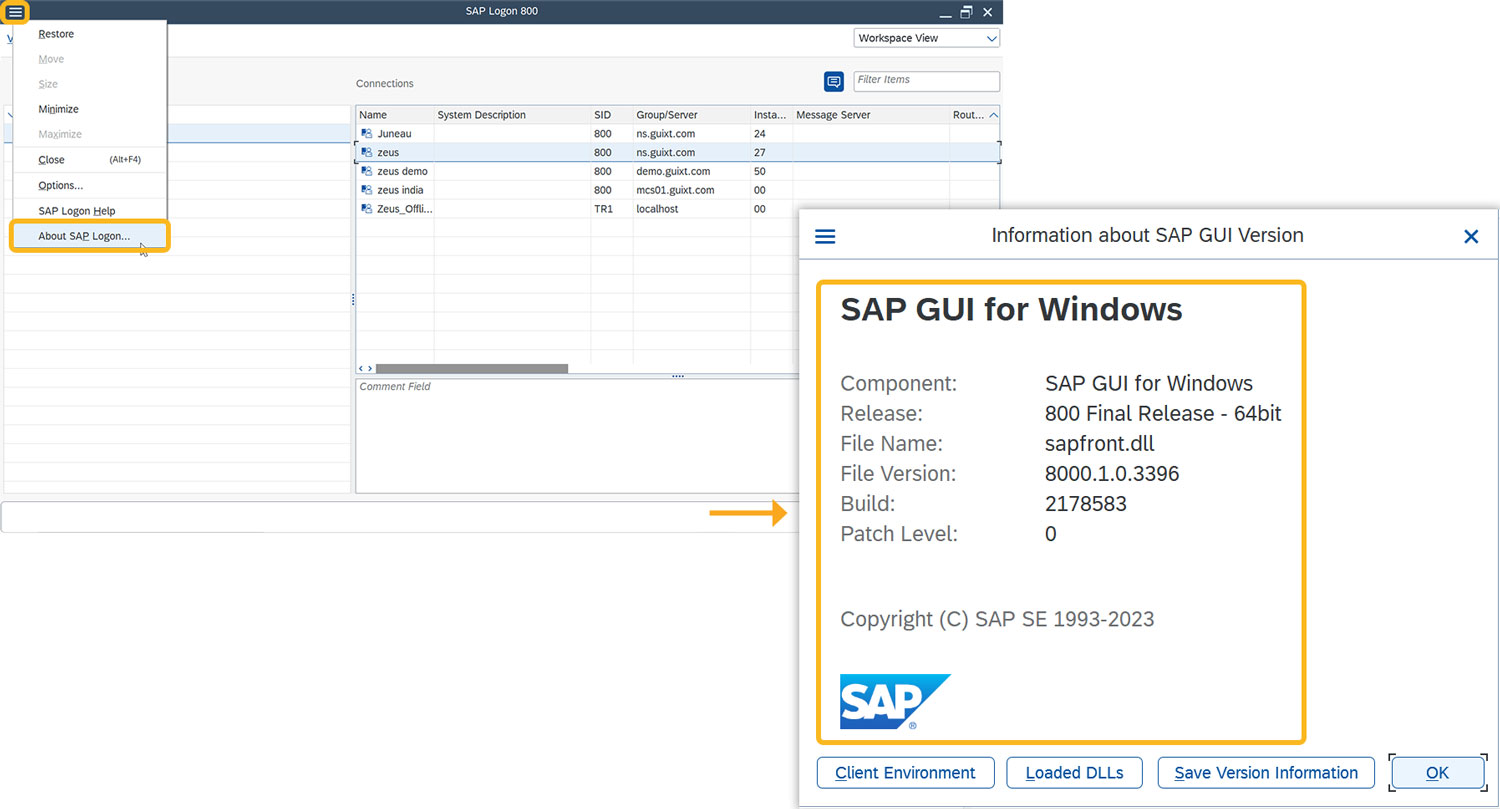The width and height of the screenshot is (1500, 809).
Task: Click the sapfront.dll file name value
Action: pos(1101,444)
